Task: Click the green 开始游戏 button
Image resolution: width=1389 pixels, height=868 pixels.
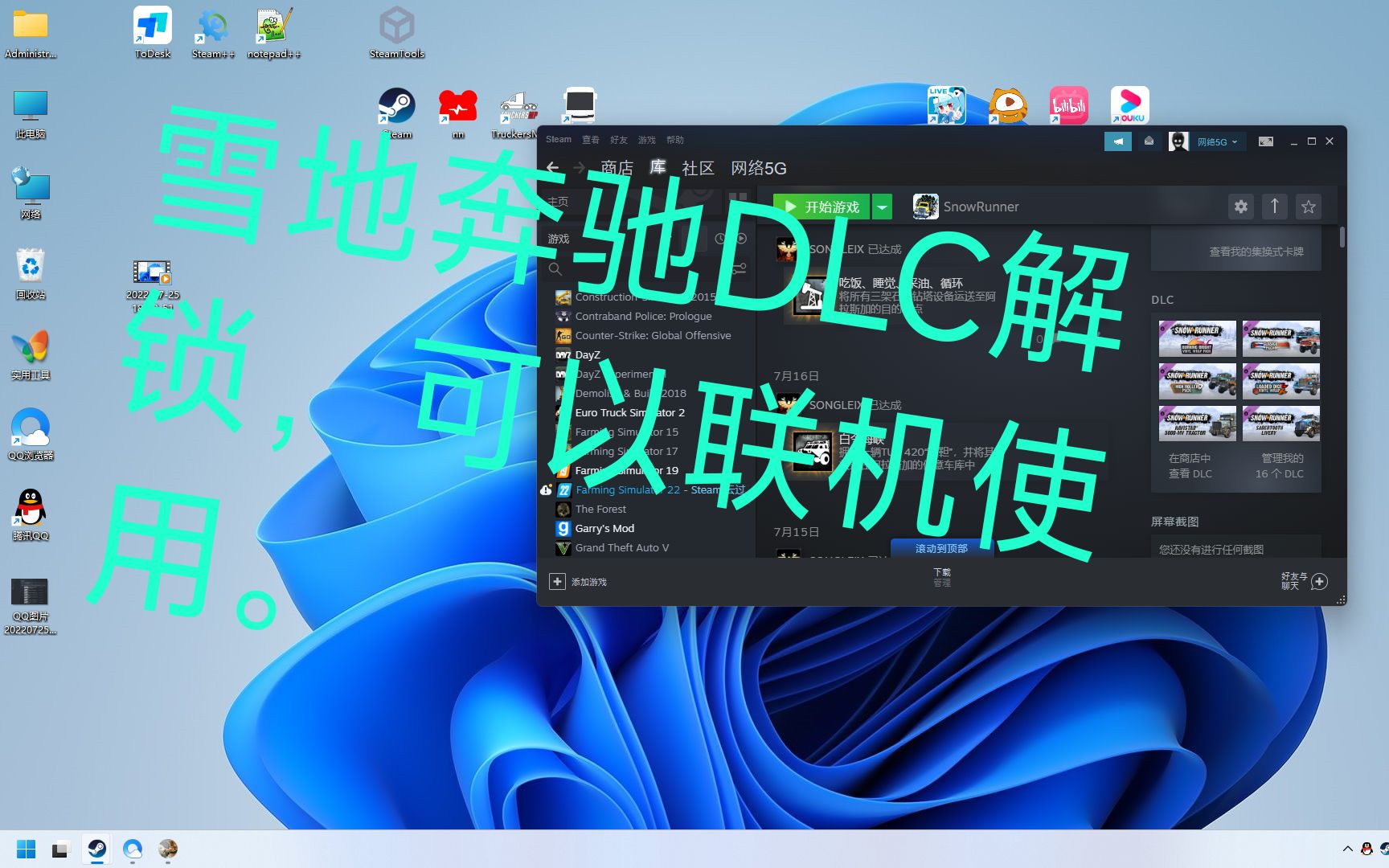Action: (x=822, y=207)
